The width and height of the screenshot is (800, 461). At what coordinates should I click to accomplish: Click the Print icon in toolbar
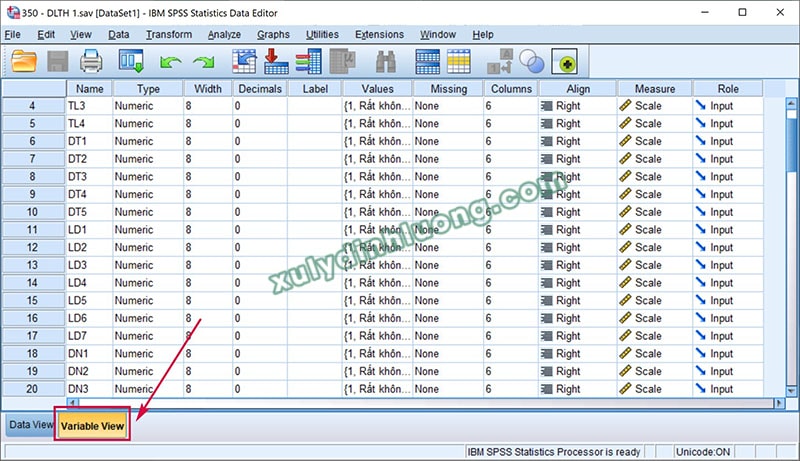click(x=92, y=61)
